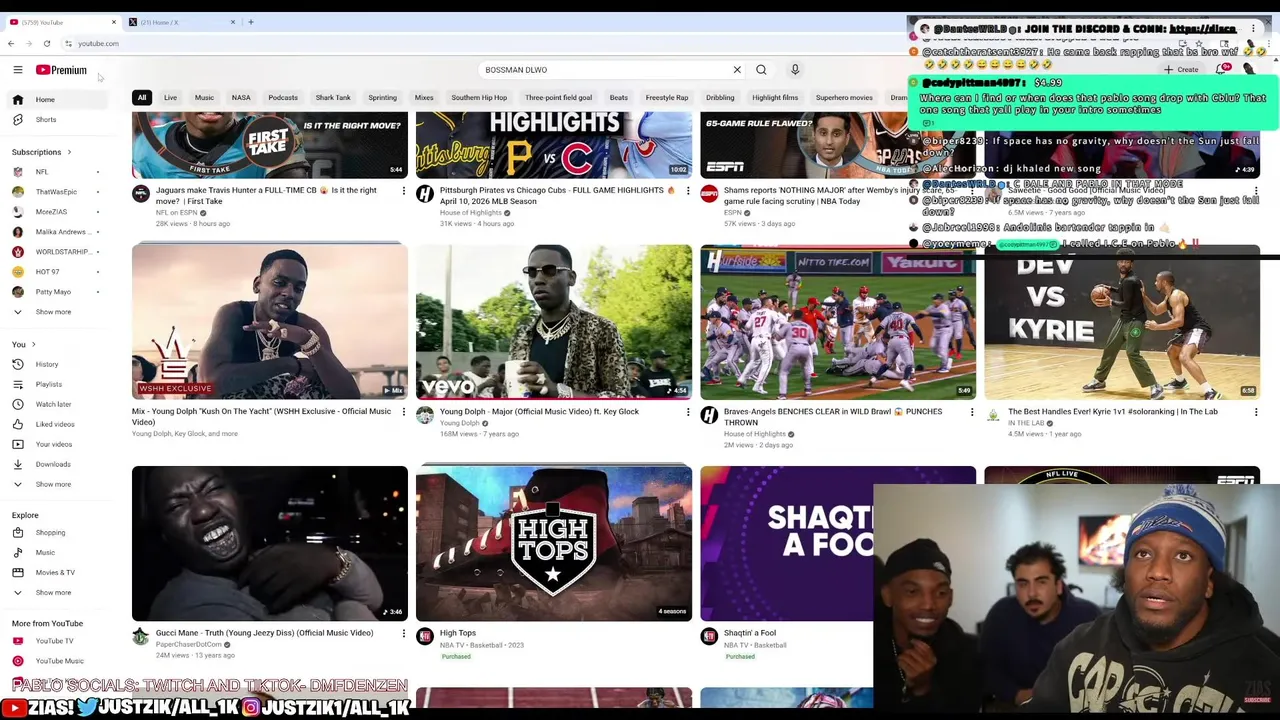Screen dimensions: 1280x720
Task: Open Shorts in the sidebar
Action: pos(57,120)
